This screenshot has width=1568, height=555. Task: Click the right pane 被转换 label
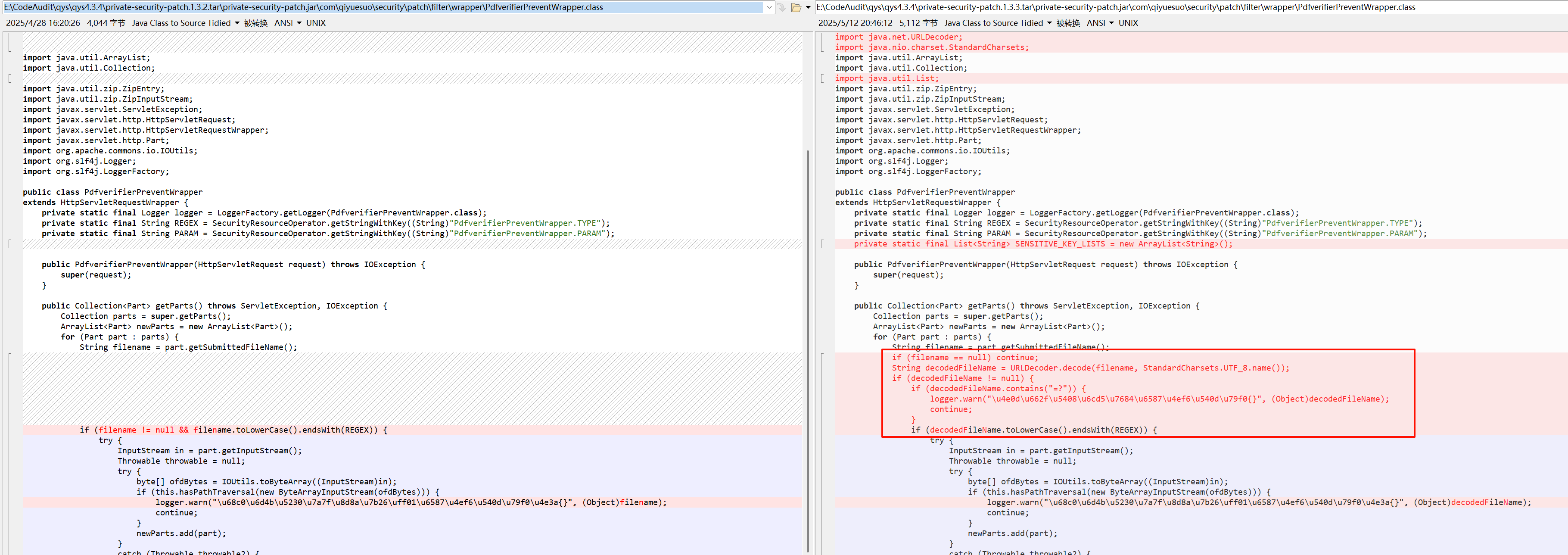point(1067,23)
